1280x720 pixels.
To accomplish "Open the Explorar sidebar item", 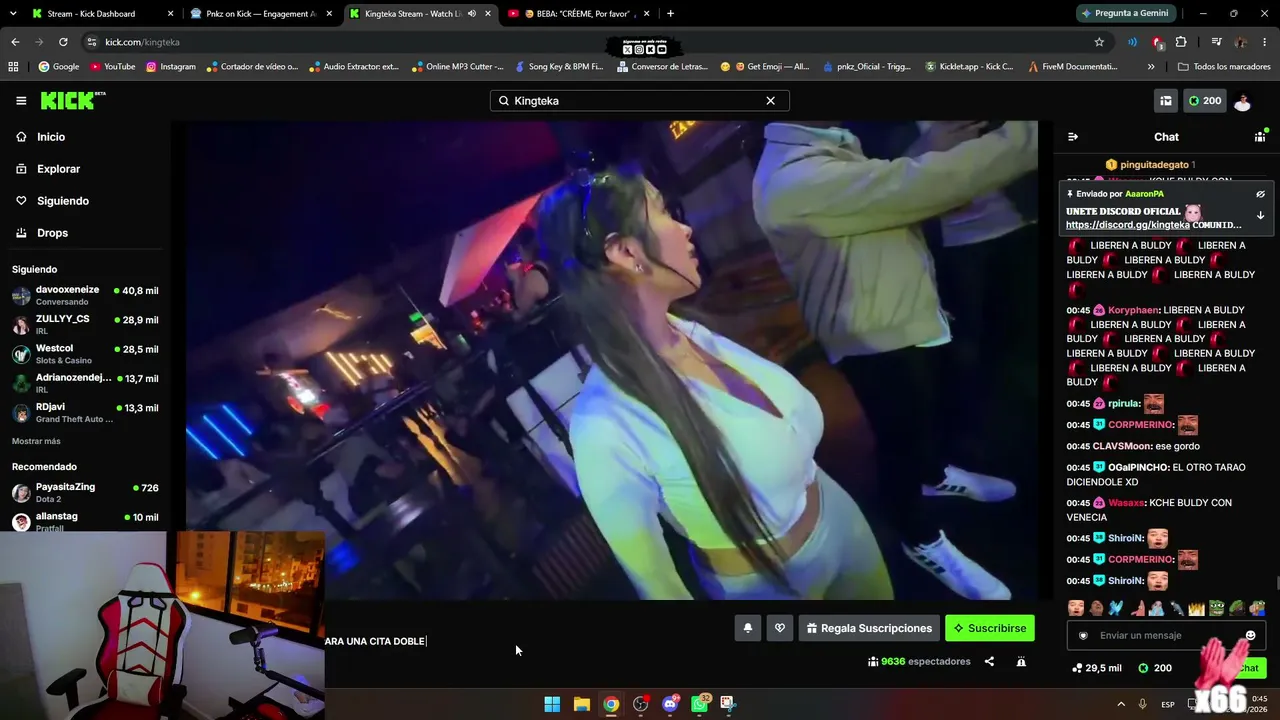I will [x=58, y=169].
